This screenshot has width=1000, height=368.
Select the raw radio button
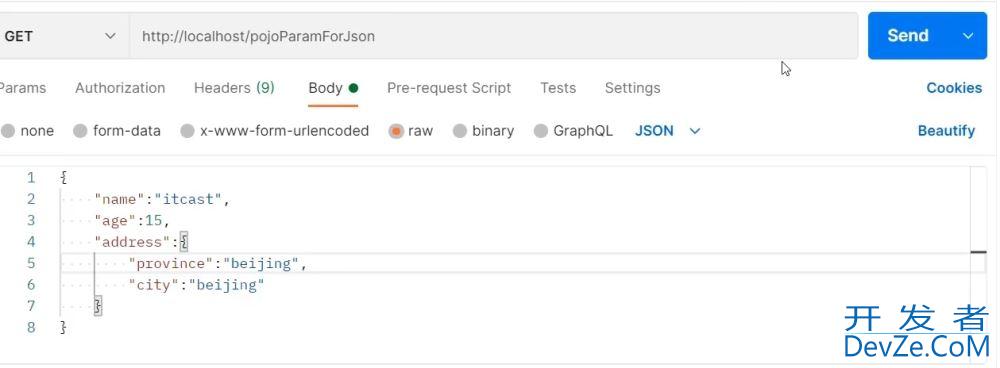pos(396,131)
